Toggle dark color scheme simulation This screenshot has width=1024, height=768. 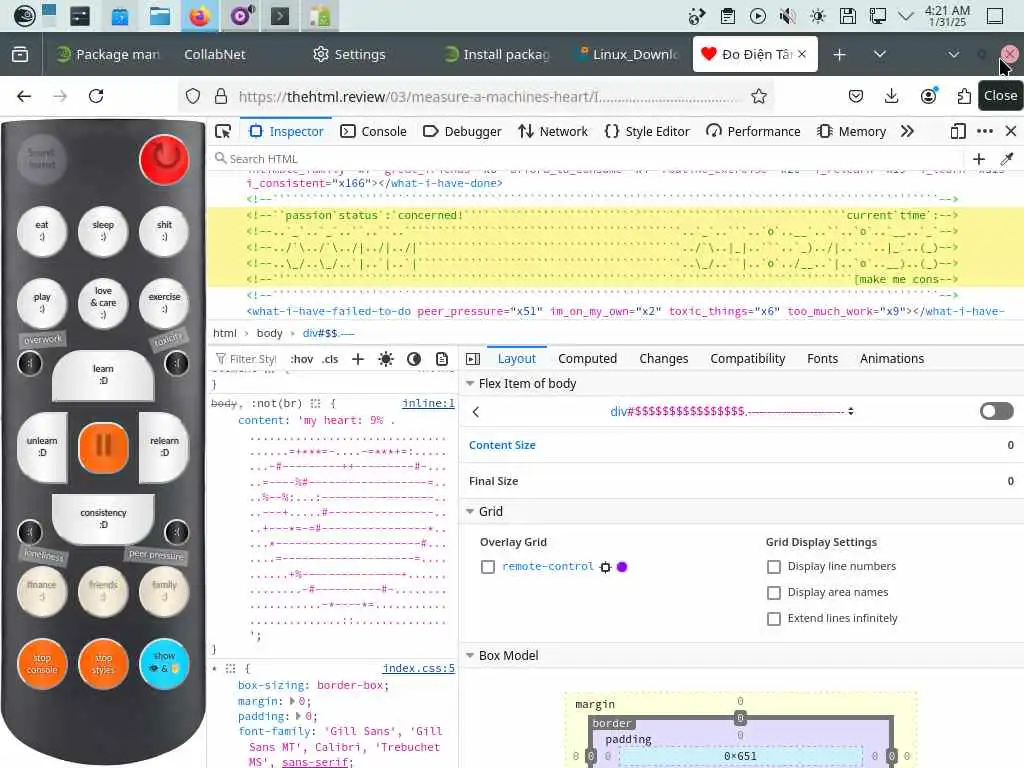pos(414,359)
